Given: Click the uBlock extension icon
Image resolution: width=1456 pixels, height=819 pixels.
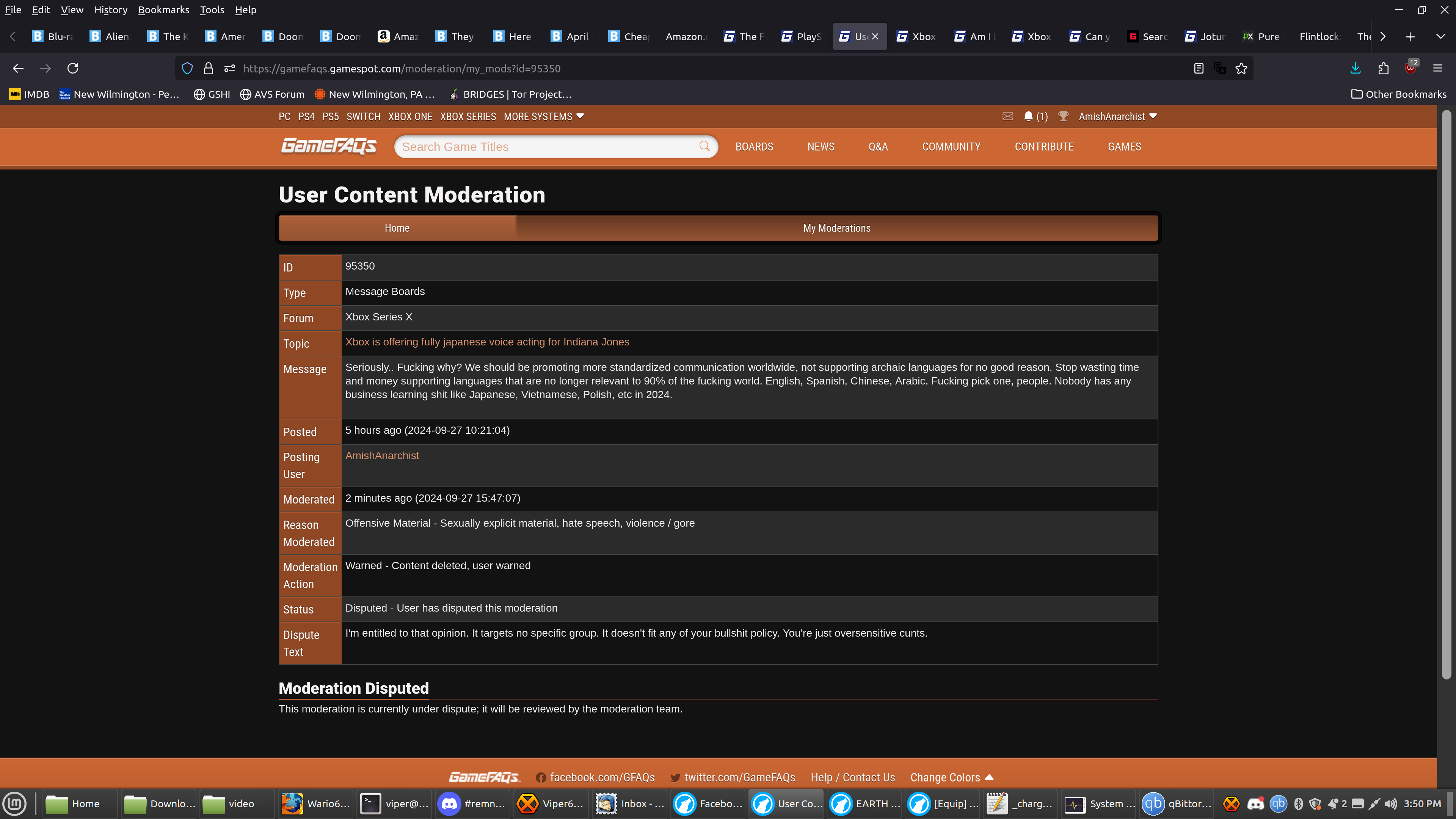Looking at the screenshot, I should pos(1411,68).
